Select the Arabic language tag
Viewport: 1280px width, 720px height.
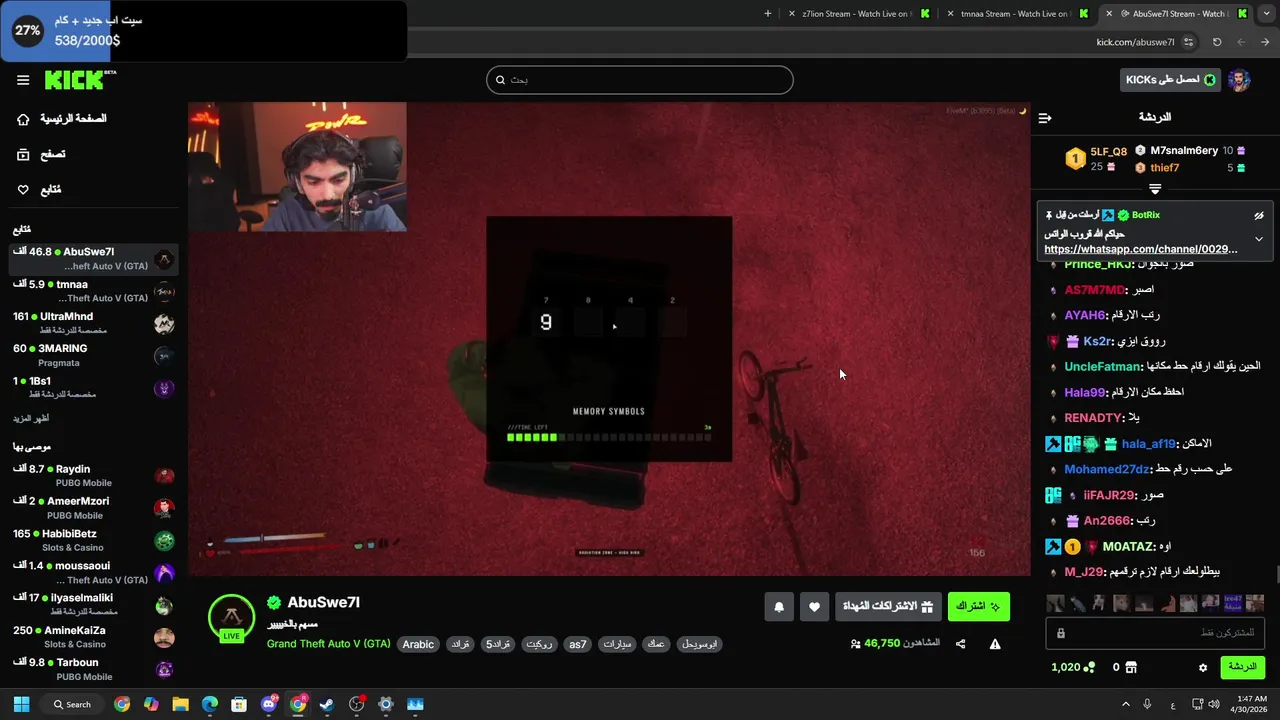[x=418, y=644]
